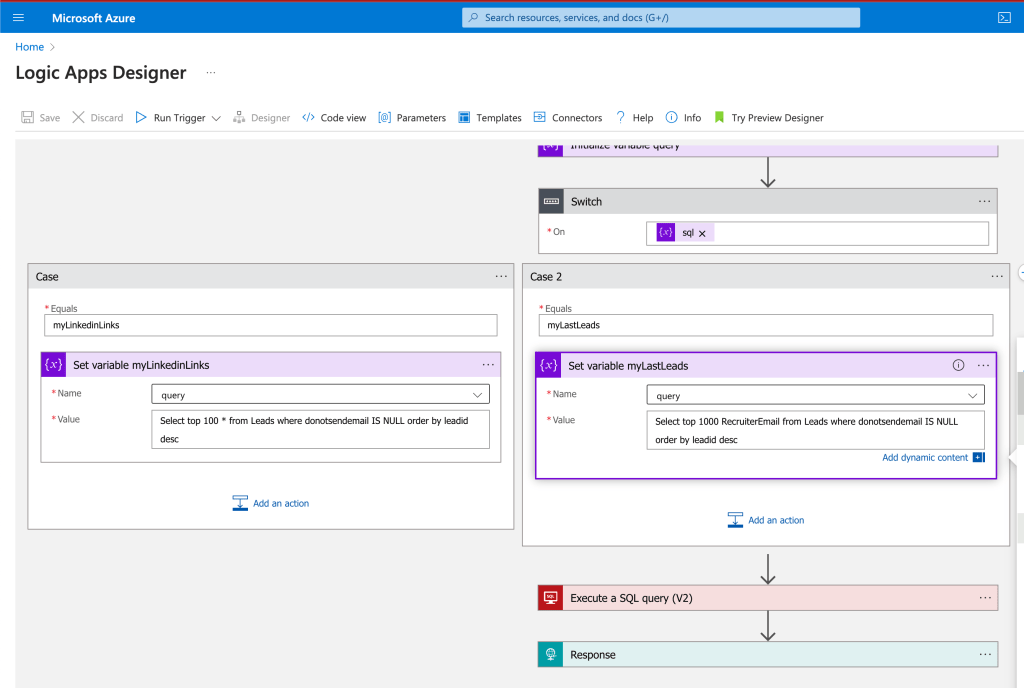Click the search resources input box
The image size is (1024, 688).
point(661,18)
